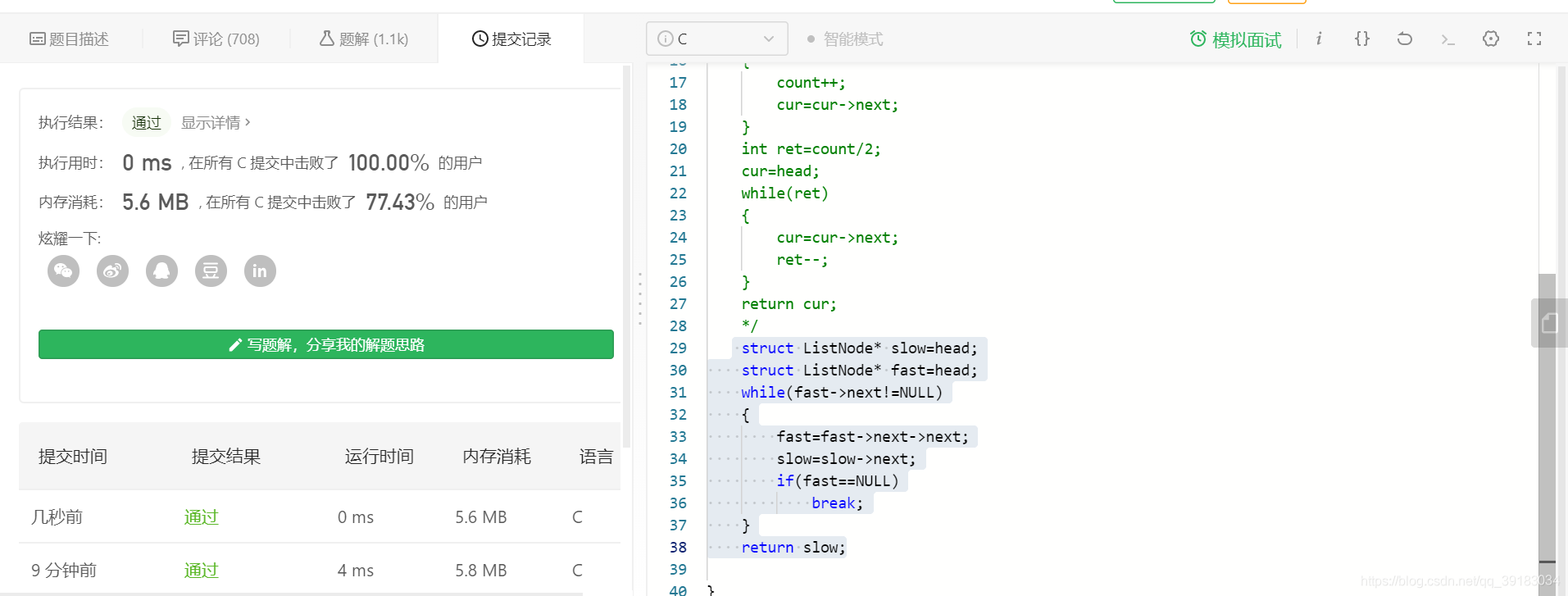
Task: Click code line 'return cur;'
Action: pyautogui.click(x=789, y=304)
